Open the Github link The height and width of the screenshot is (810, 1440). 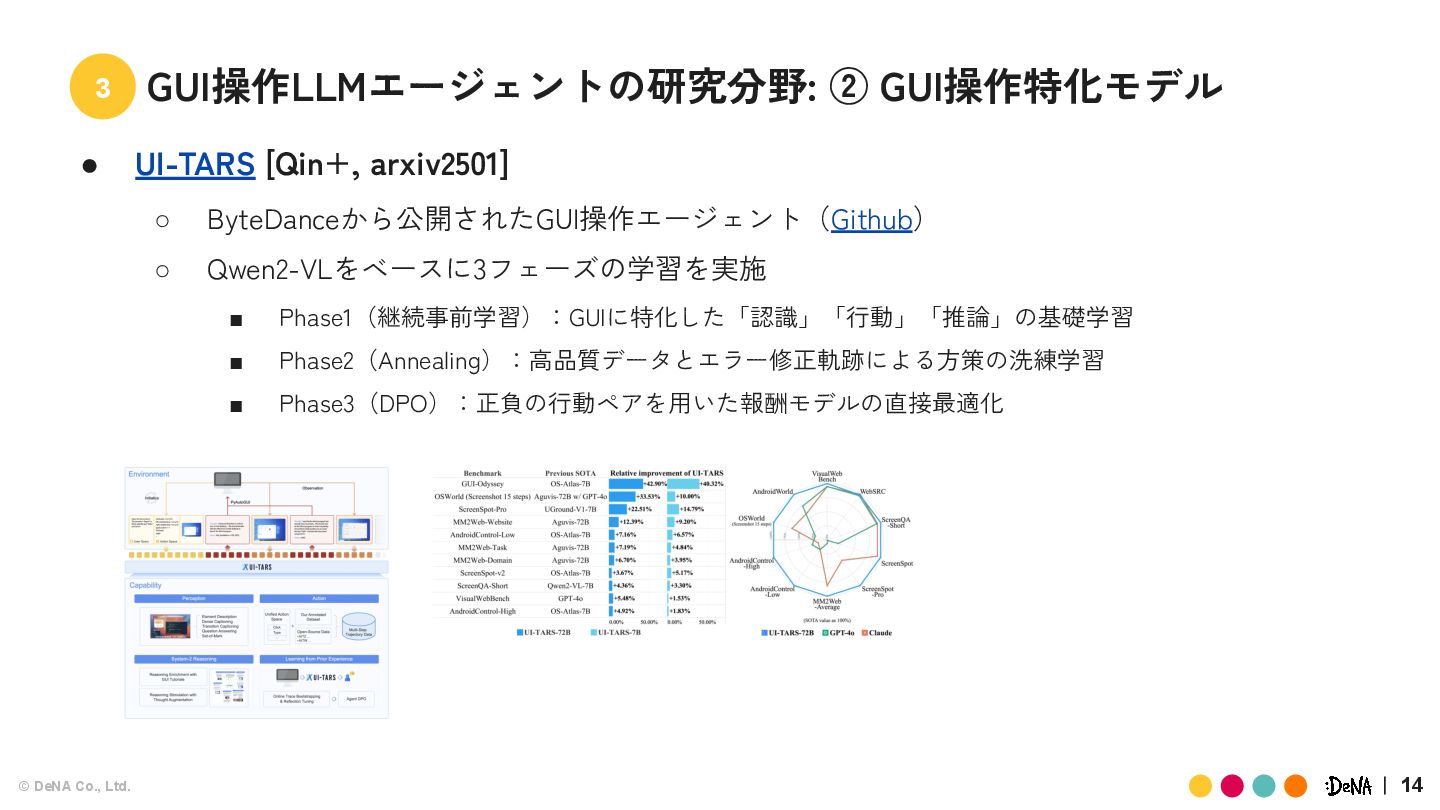click(871, 219)
